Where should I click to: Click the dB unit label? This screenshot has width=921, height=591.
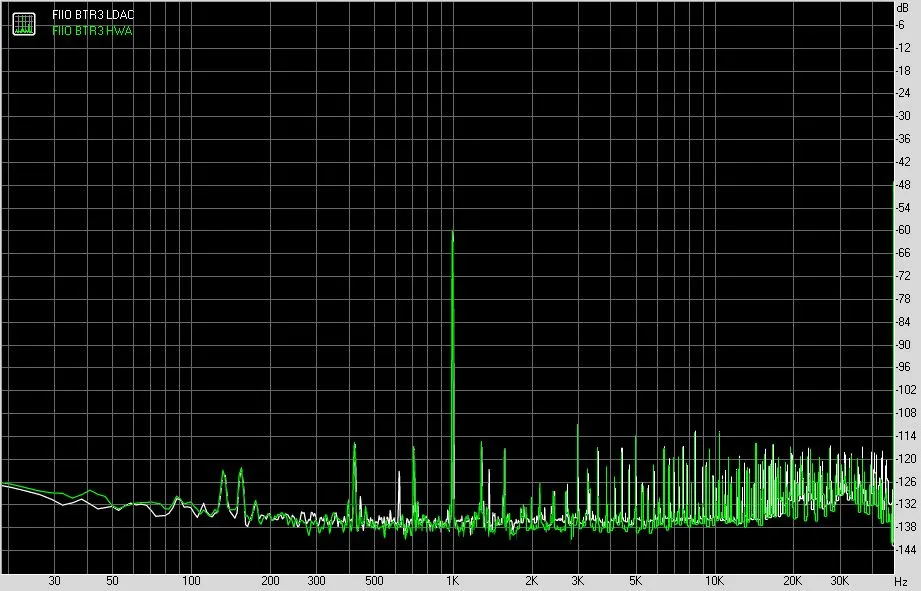point(902,8)
